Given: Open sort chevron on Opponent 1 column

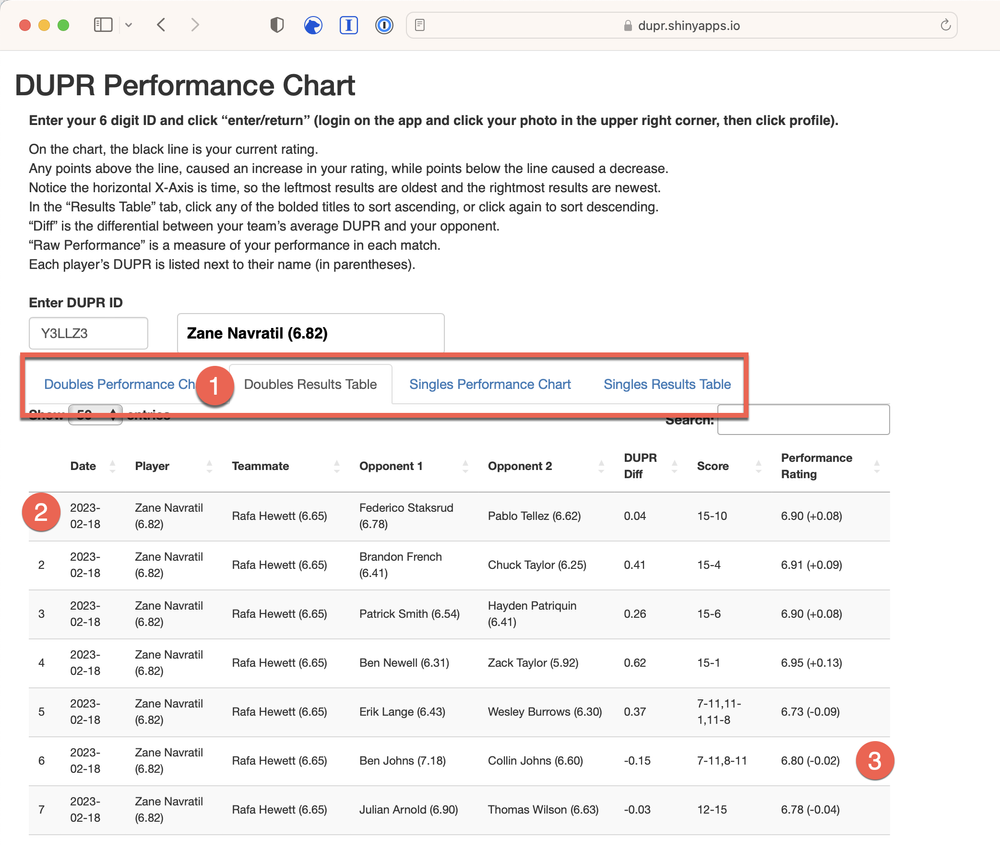Looking at the screenshot, I should click(464, 466).
